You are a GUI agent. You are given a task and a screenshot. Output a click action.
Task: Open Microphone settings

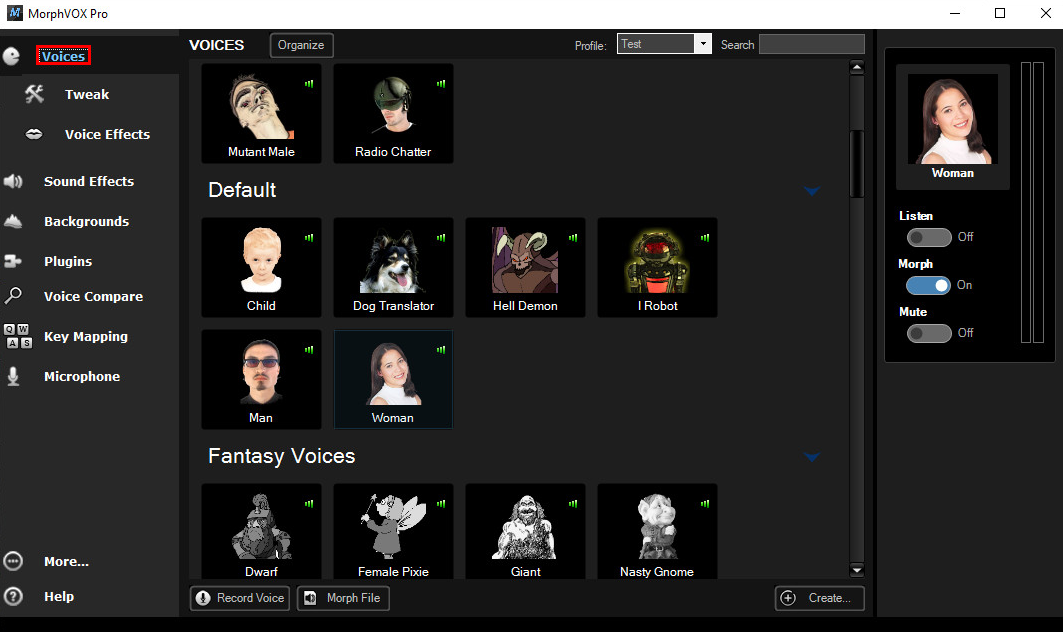pos(82,376)
